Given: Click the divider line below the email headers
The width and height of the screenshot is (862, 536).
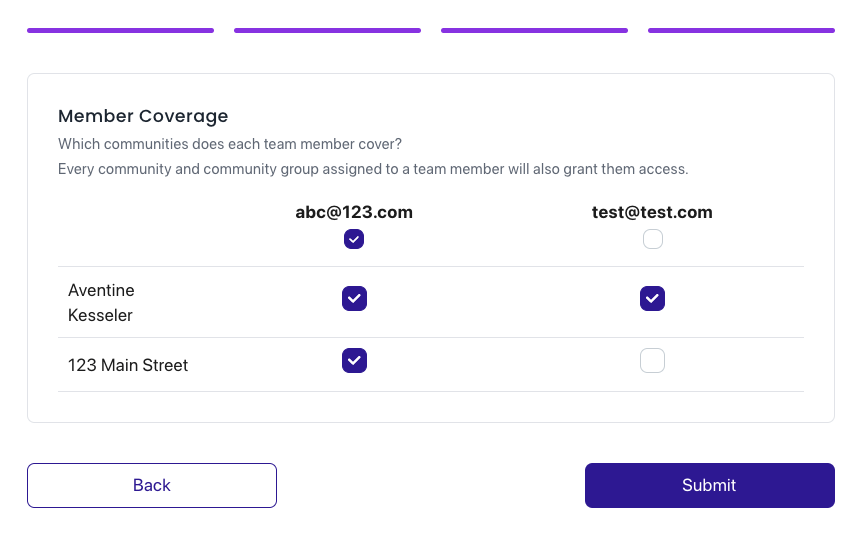Looking at the screenshot, I should tap(431, 267).
